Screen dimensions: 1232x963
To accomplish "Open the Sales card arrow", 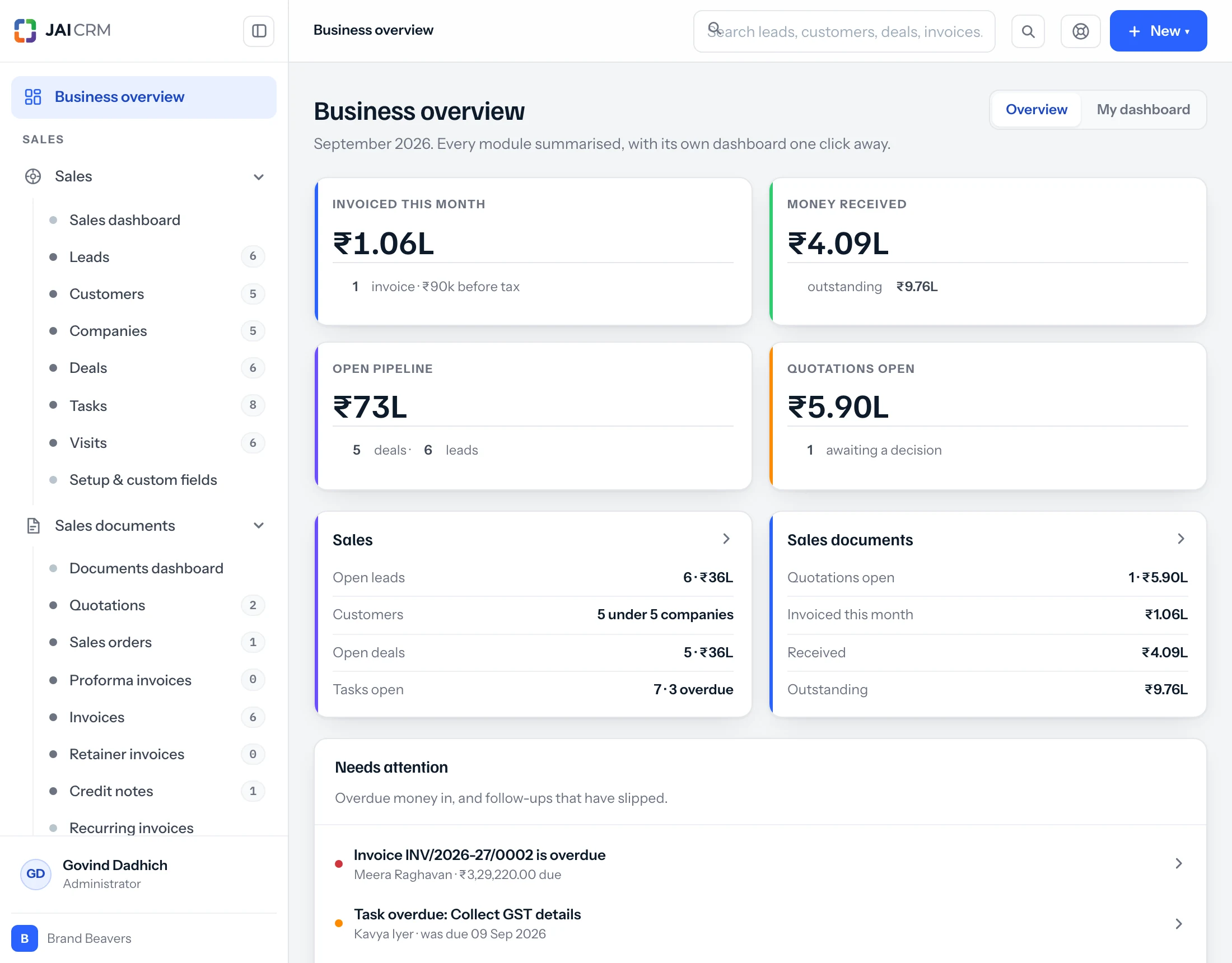I will pyautogui.click(x=726, y=539).
